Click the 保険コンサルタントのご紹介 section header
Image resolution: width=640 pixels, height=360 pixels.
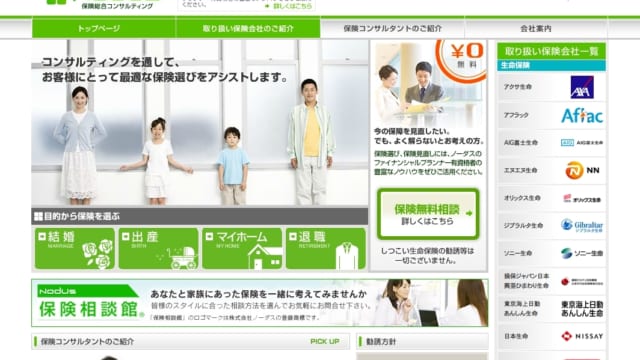pyautogui.click(x=190, y=342)
